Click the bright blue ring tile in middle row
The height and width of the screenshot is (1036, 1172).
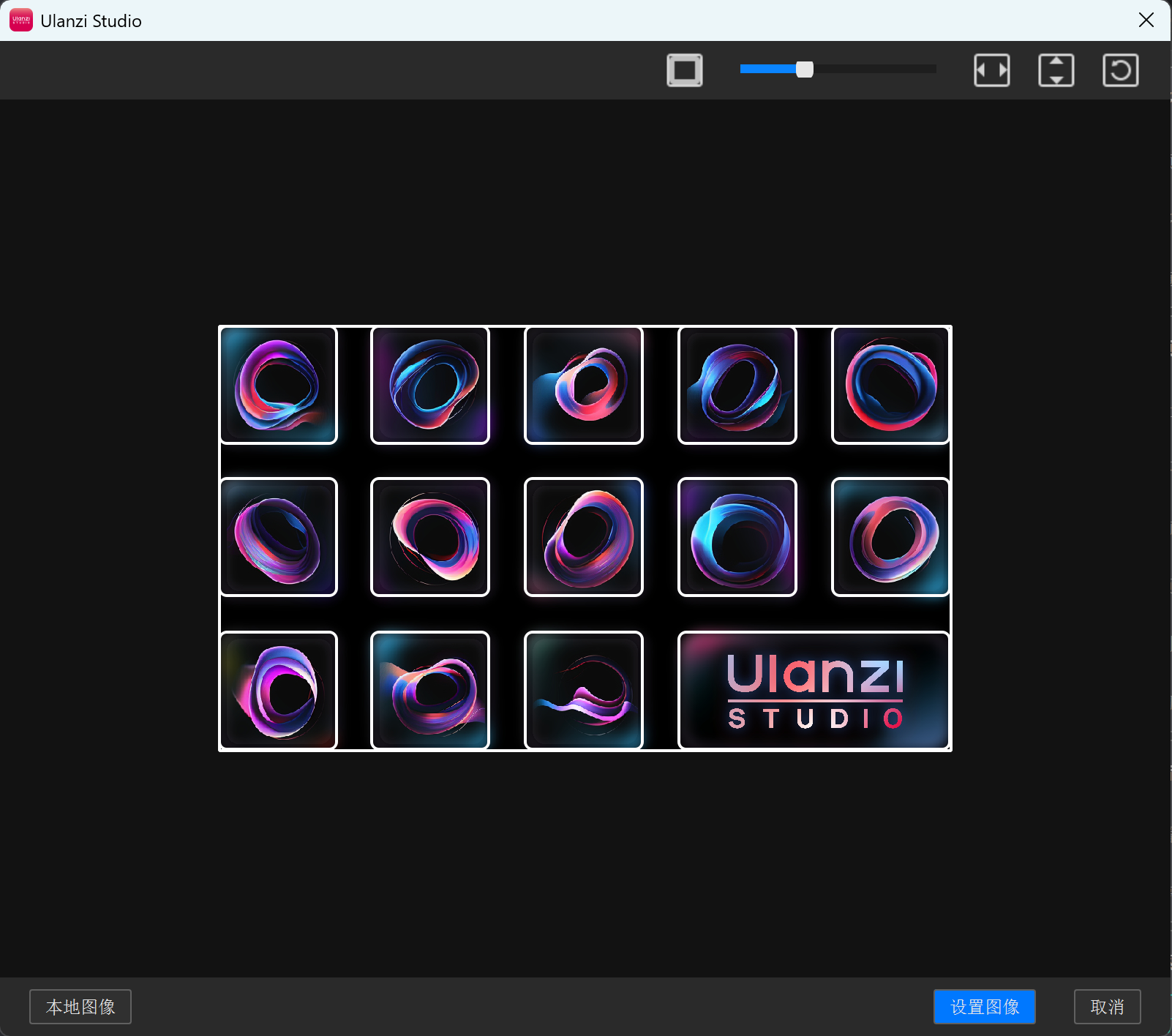tap(737, 537)
